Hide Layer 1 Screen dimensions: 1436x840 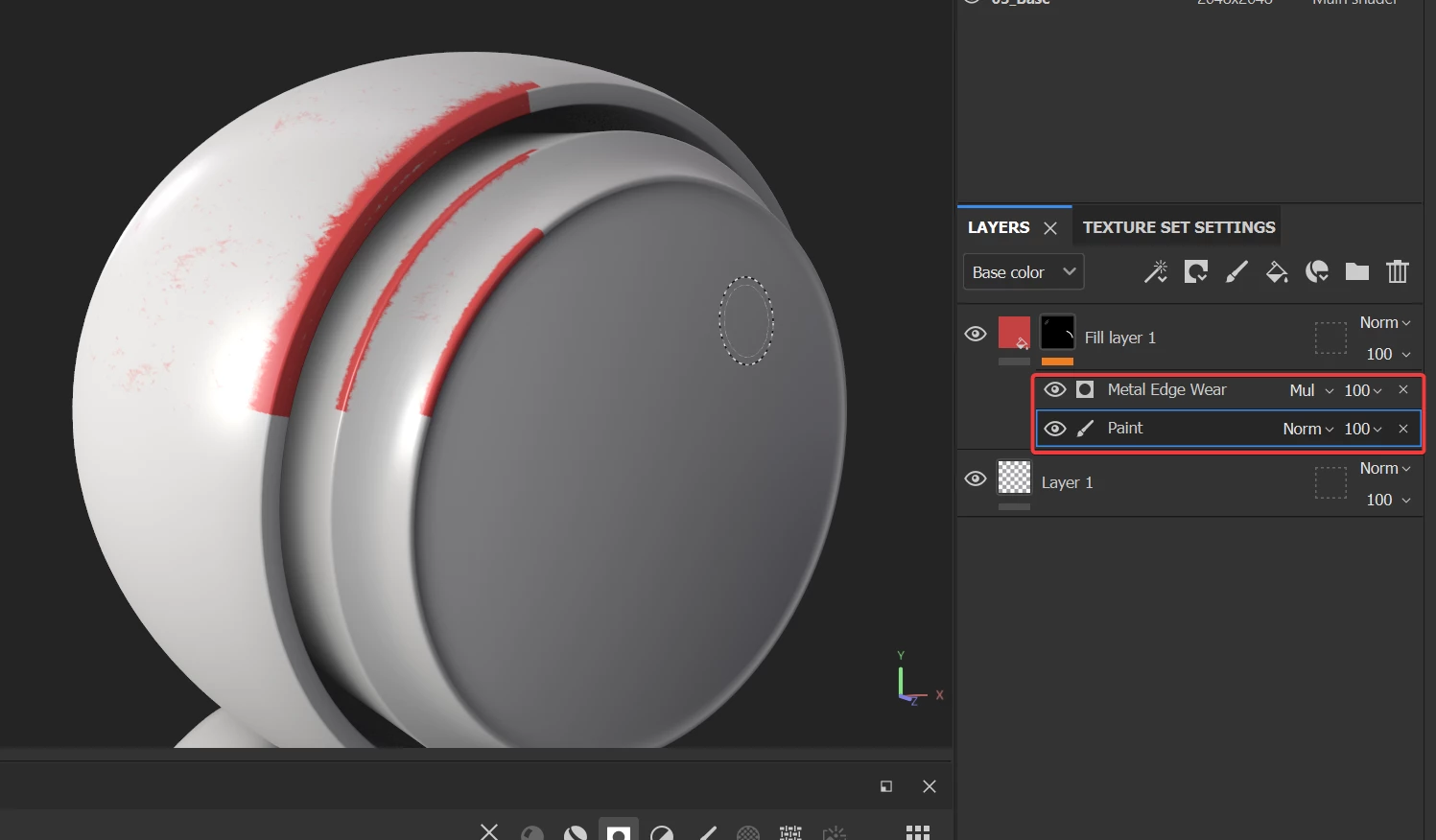(976, 478)
